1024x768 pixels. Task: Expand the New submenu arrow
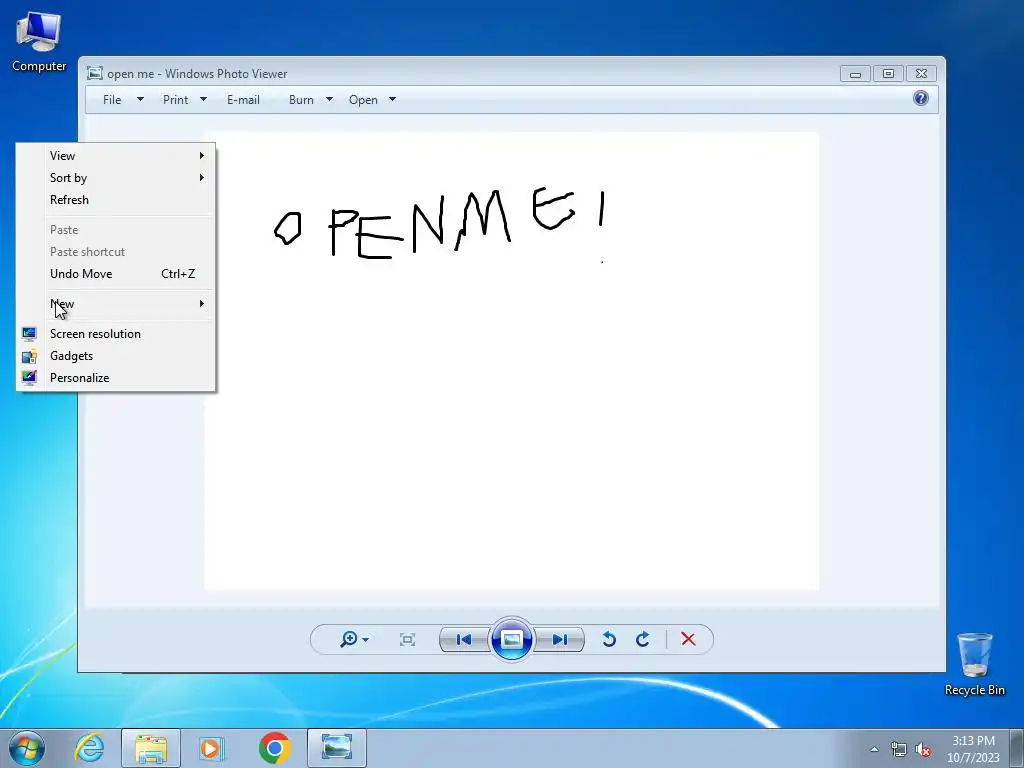pos(202,304)
